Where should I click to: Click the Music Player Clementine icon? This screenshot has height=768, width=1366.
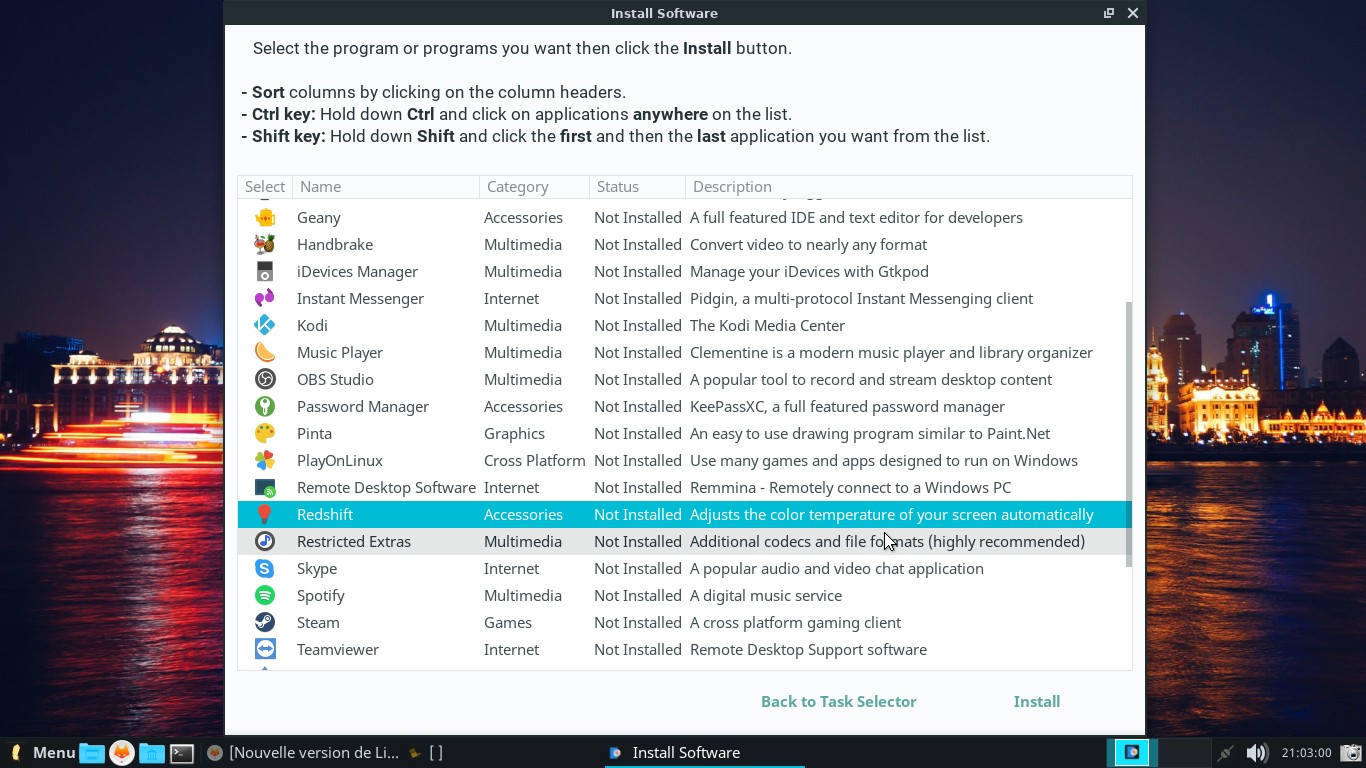click(265, 353)
